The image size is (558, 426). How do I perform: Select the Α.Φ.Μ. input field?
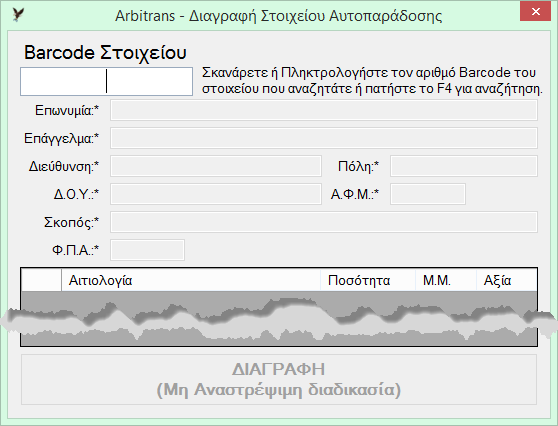[428, 194]
